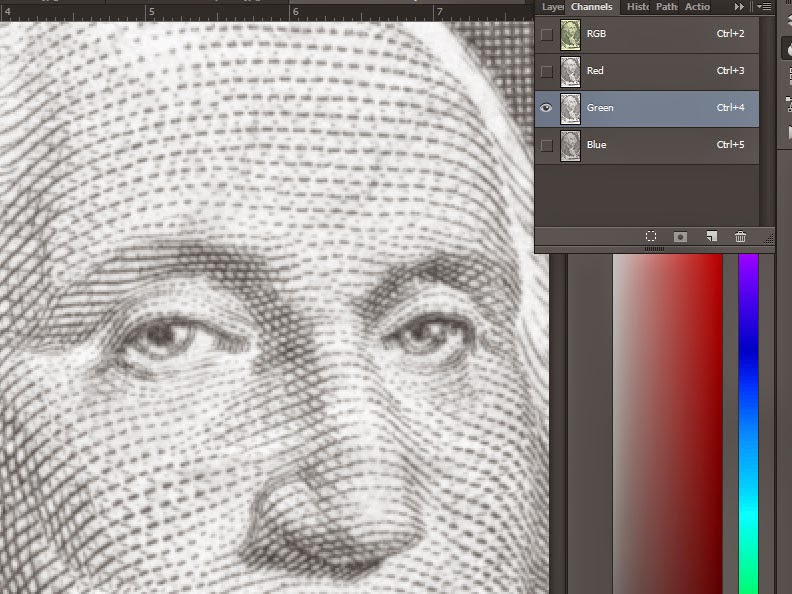Screen dimensions: 792x594
Task: Select the Blue channel row
Action: [x=647, y=145]
